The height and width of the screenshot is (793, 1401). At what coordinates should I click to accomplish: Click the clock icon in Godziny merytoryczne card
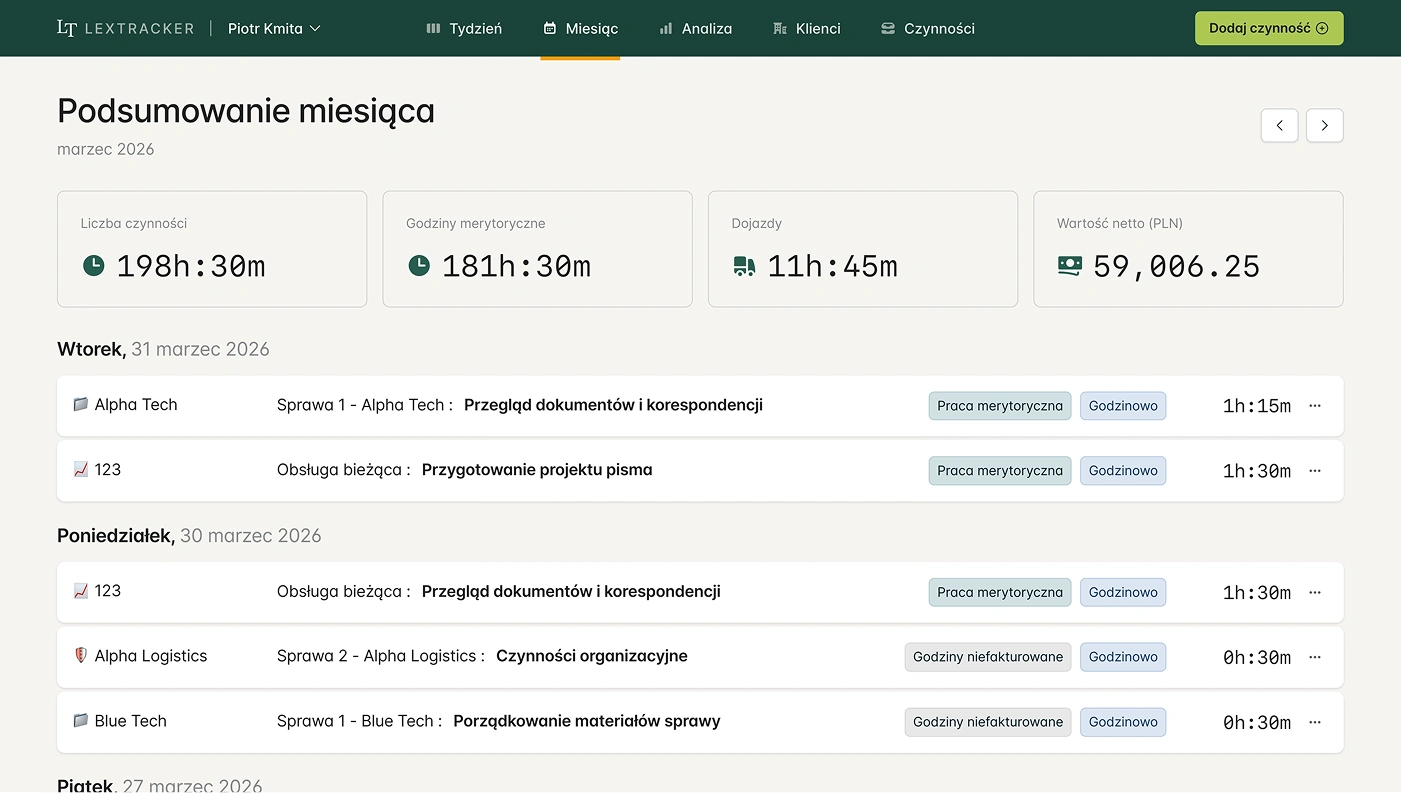coord(419,266)
